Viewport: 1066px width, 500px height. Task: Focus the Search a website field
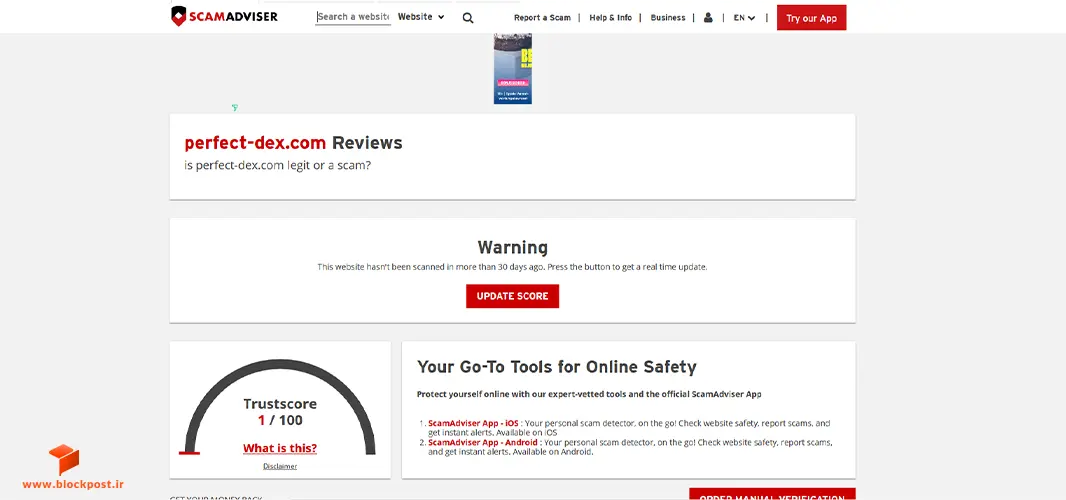(353, 17)
